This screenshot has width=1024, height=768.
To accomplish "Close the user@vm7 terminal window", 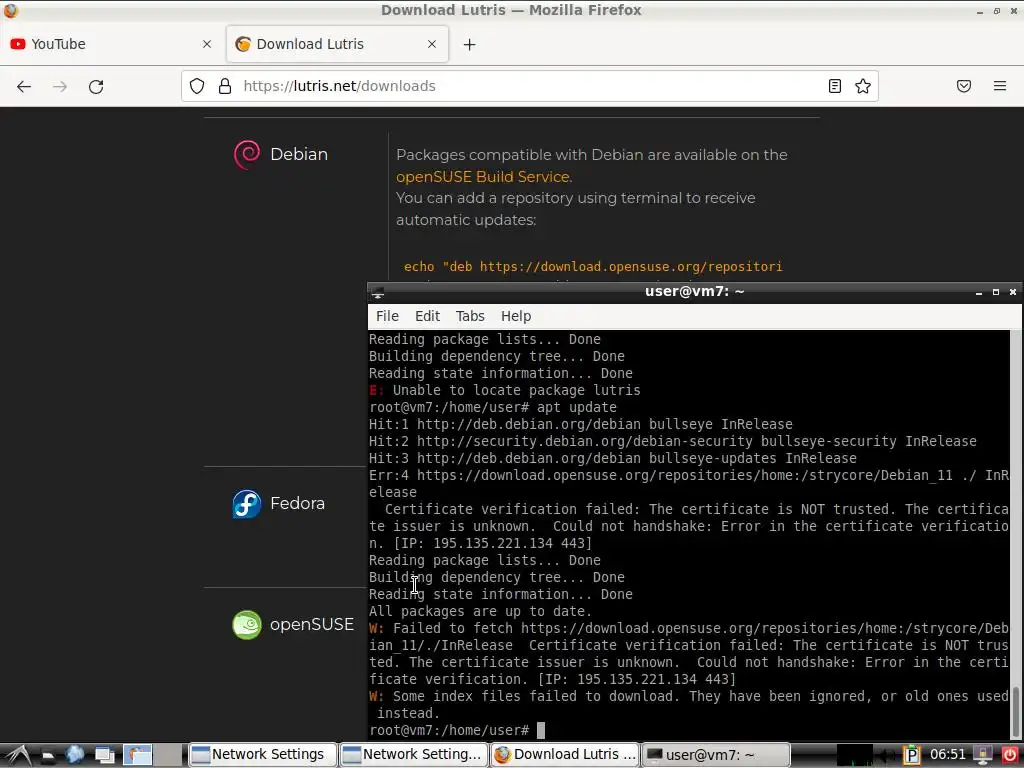I will click(1013, 293).
